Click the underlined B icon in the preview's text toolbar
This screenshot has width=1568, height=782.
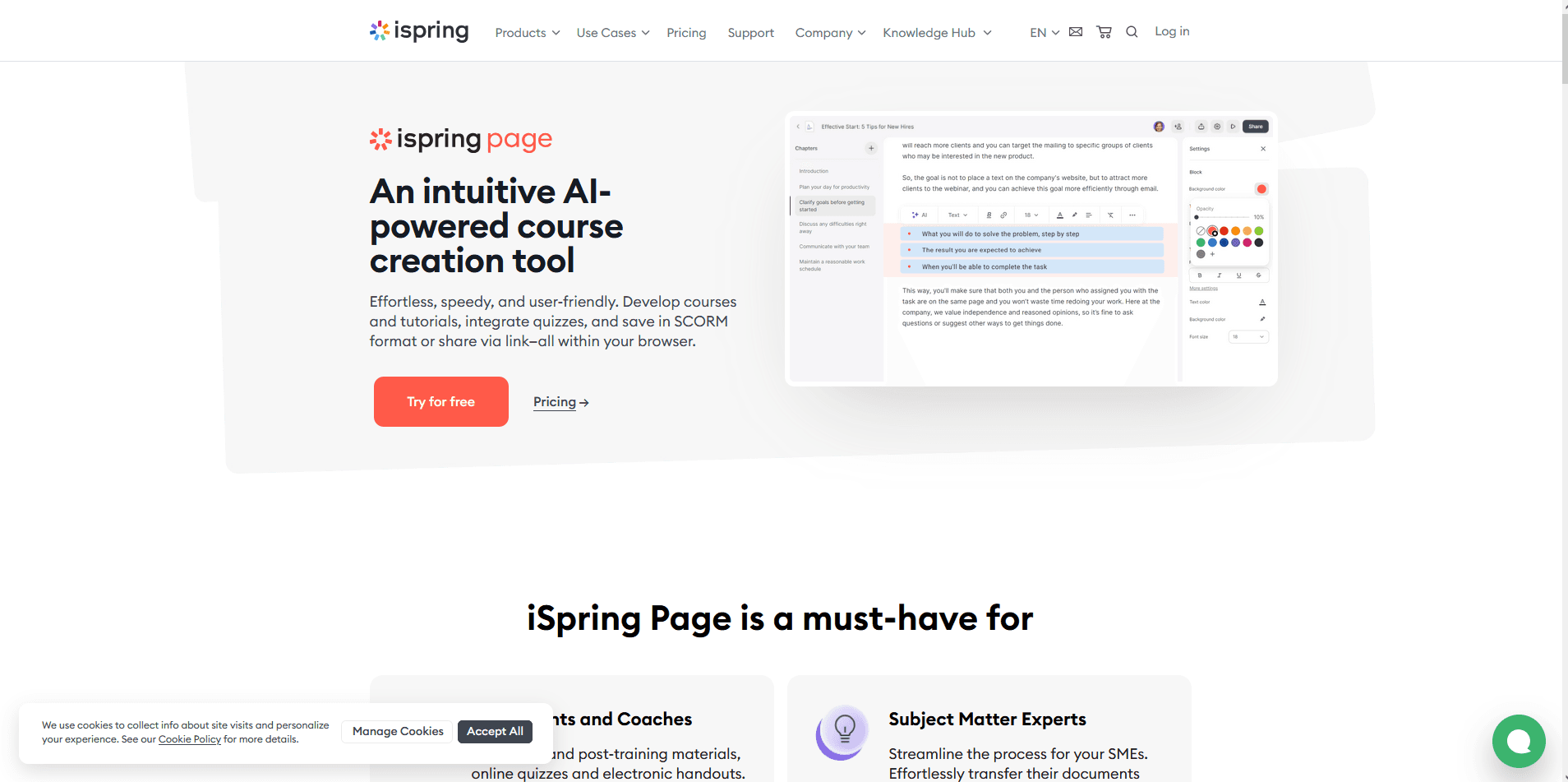[x=989, y=215]
